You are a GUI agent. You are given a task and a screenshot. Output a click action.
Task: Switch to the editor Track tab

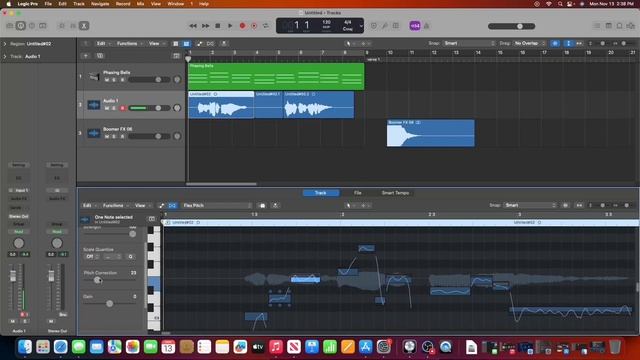click(321, 193)
